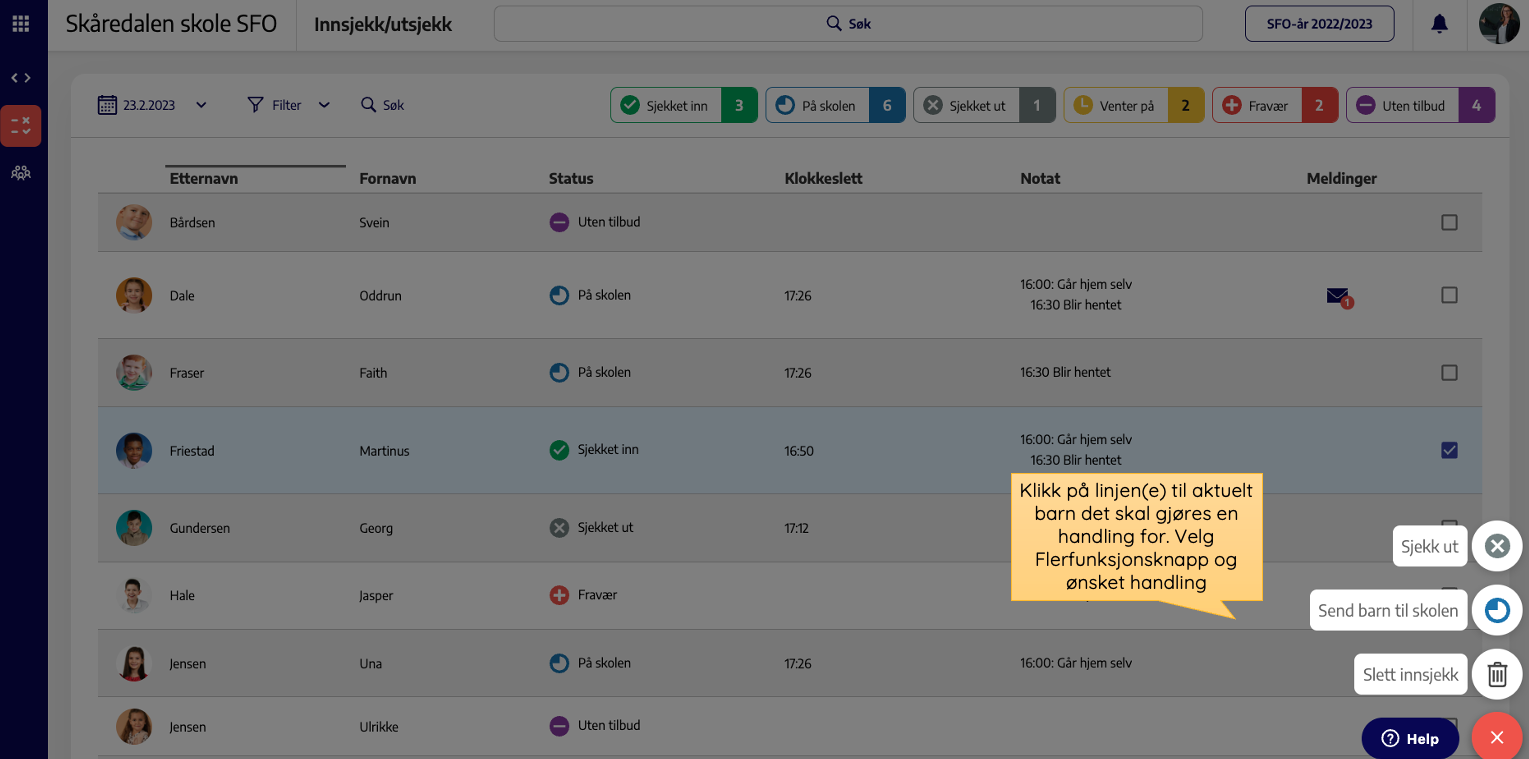
Task: Select the Sjekk ut action label
Action: [1430, 546]
